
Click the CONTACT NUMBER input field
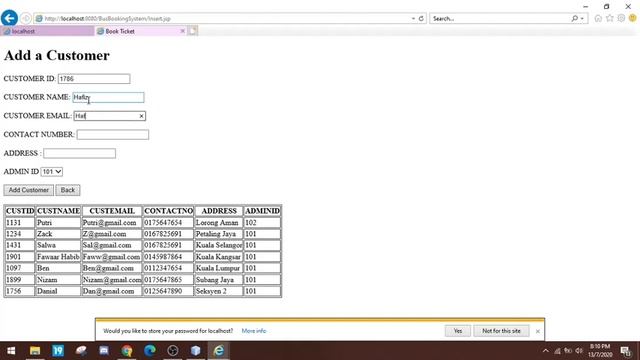113,135
